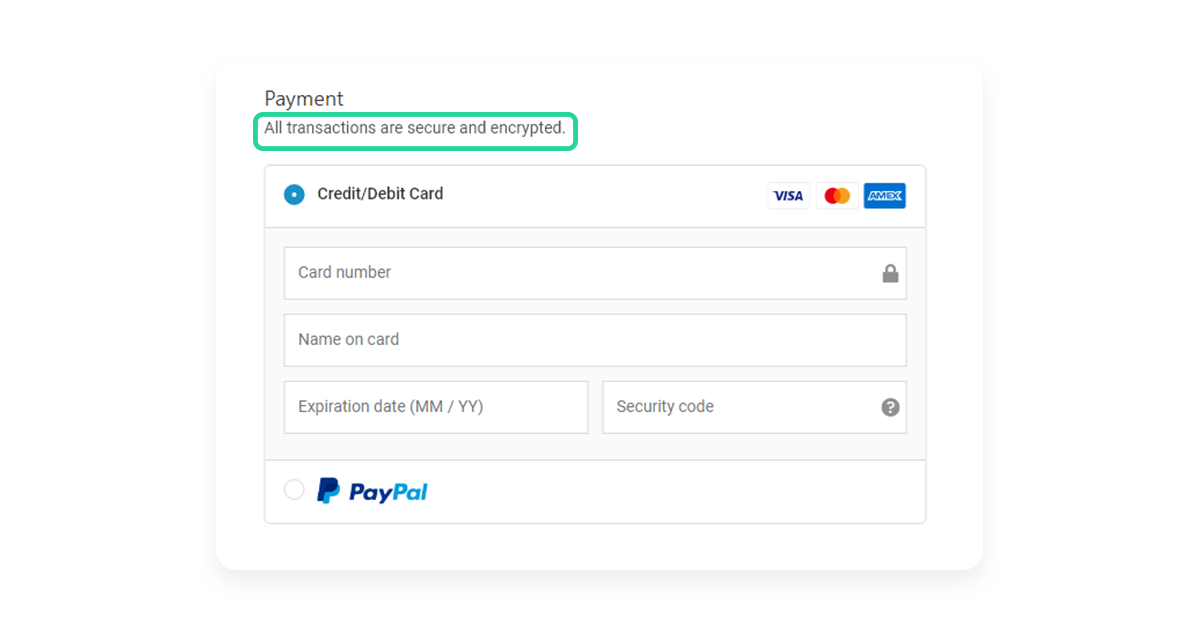Click the PayPal double-P logo icon
This screenshot has width=1200, height=630.
[328, 490]
